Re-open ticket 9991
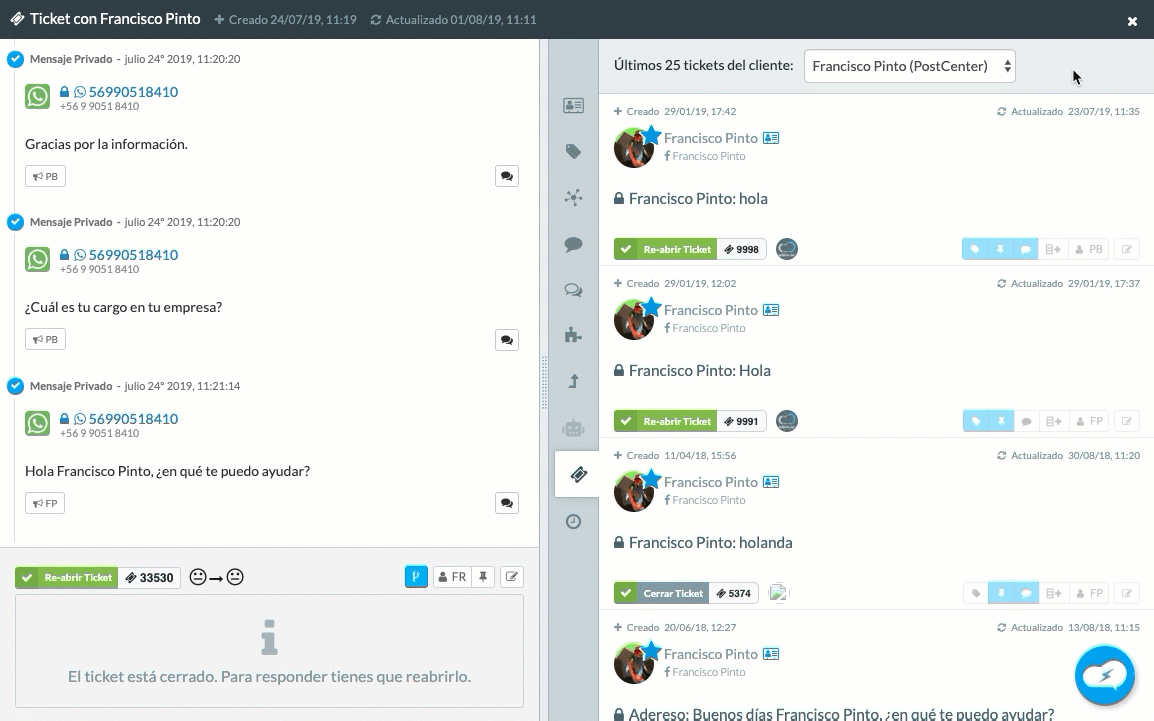1154x721 pixels. tap(666, 422)
